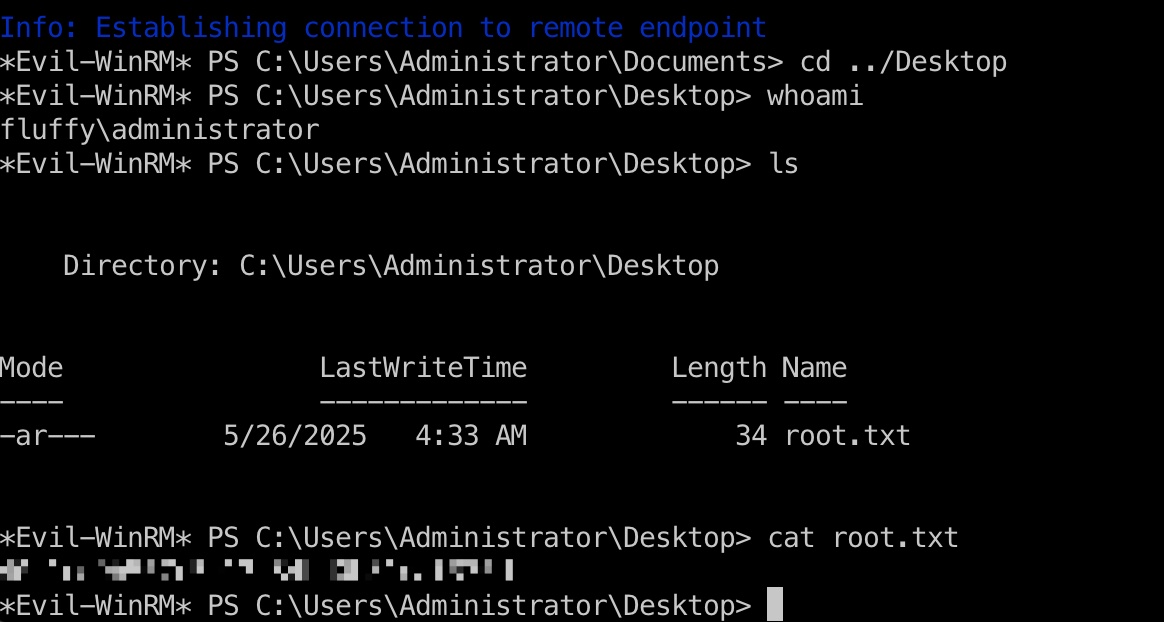Click the '5/26/2025' date value

(x=295, y=436)
